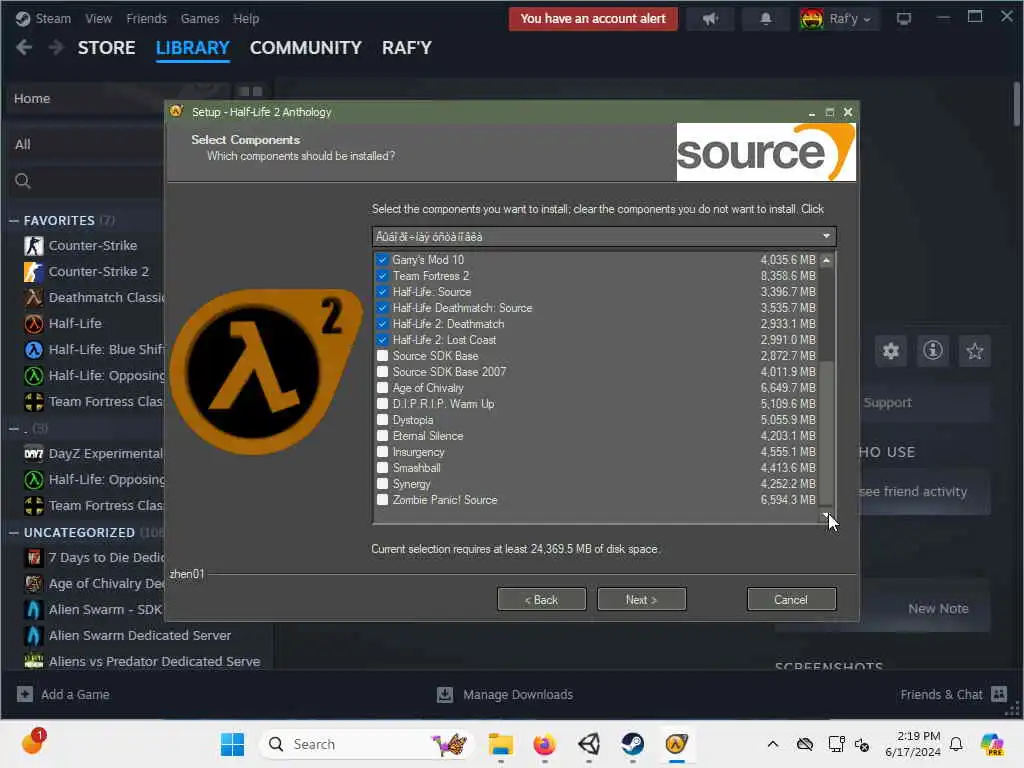The width and height of the screenshot is (1024, 768).
Task: Open the View menu
Action: 99,18
